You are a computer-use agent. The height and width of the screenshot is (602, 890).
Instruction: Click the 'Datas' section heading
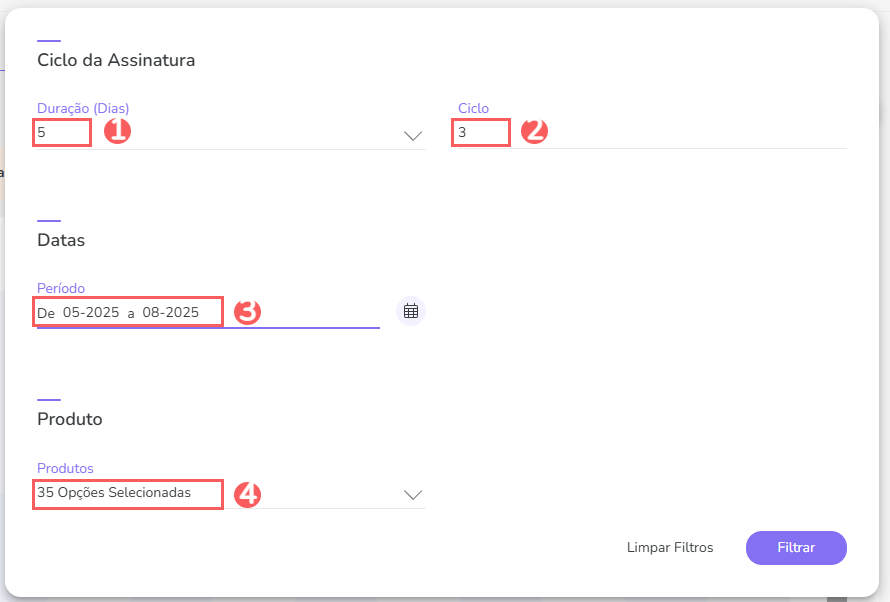tap(61, 240)
